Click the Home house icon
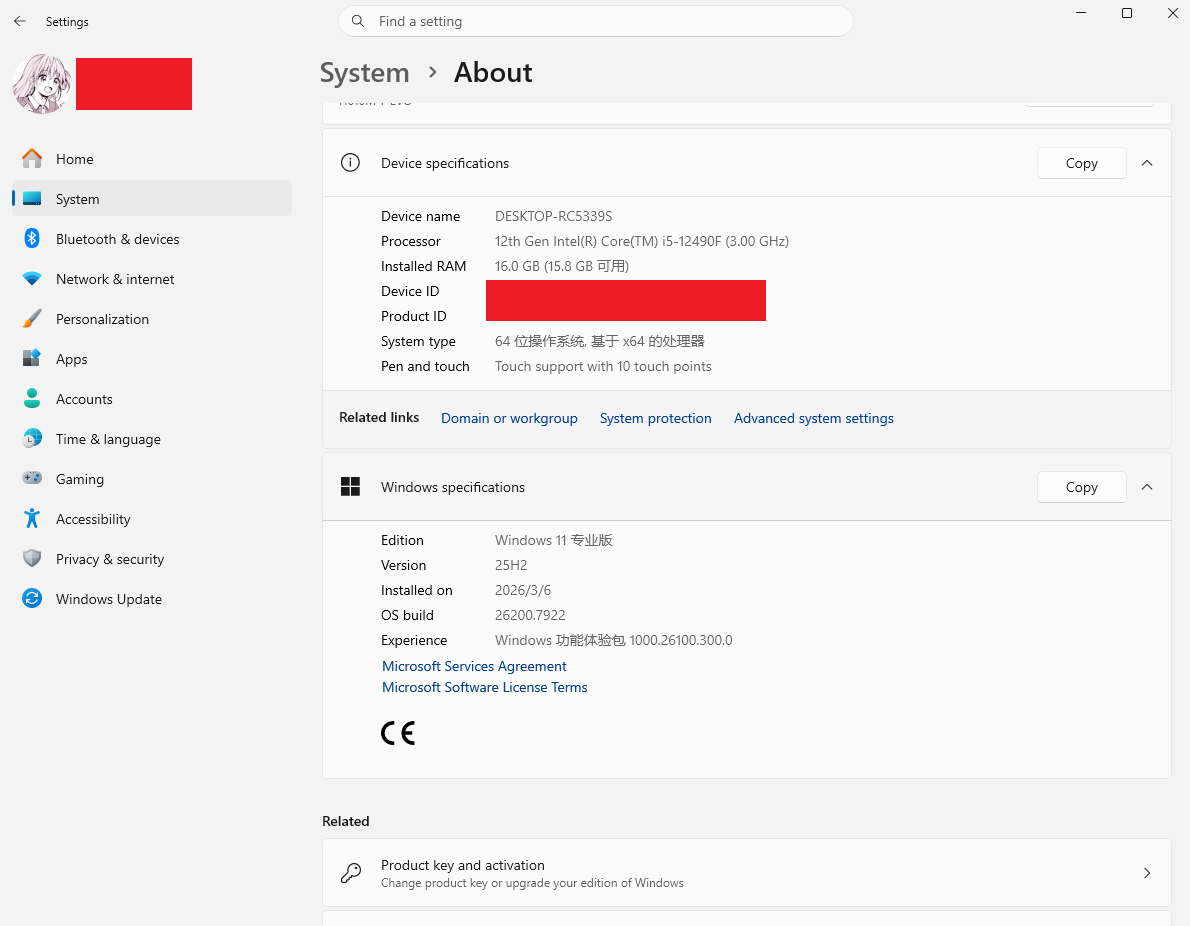 32,159
